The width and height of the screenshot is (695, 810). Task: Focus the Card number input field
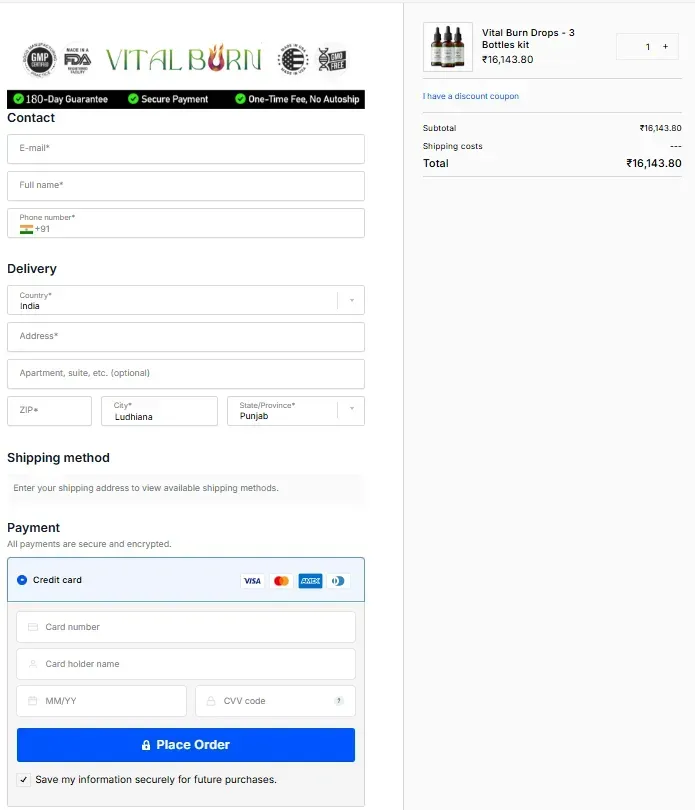[186, 627]
